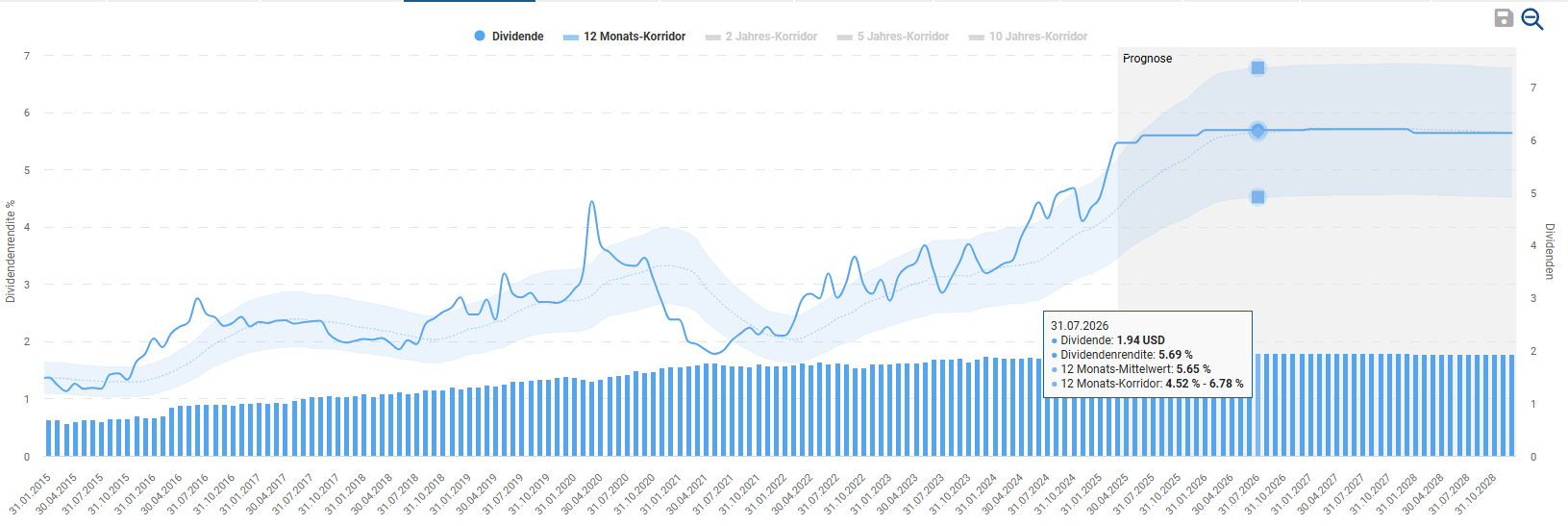
Task: Click the upper corridor square marker
Action: click(1257, 67)
